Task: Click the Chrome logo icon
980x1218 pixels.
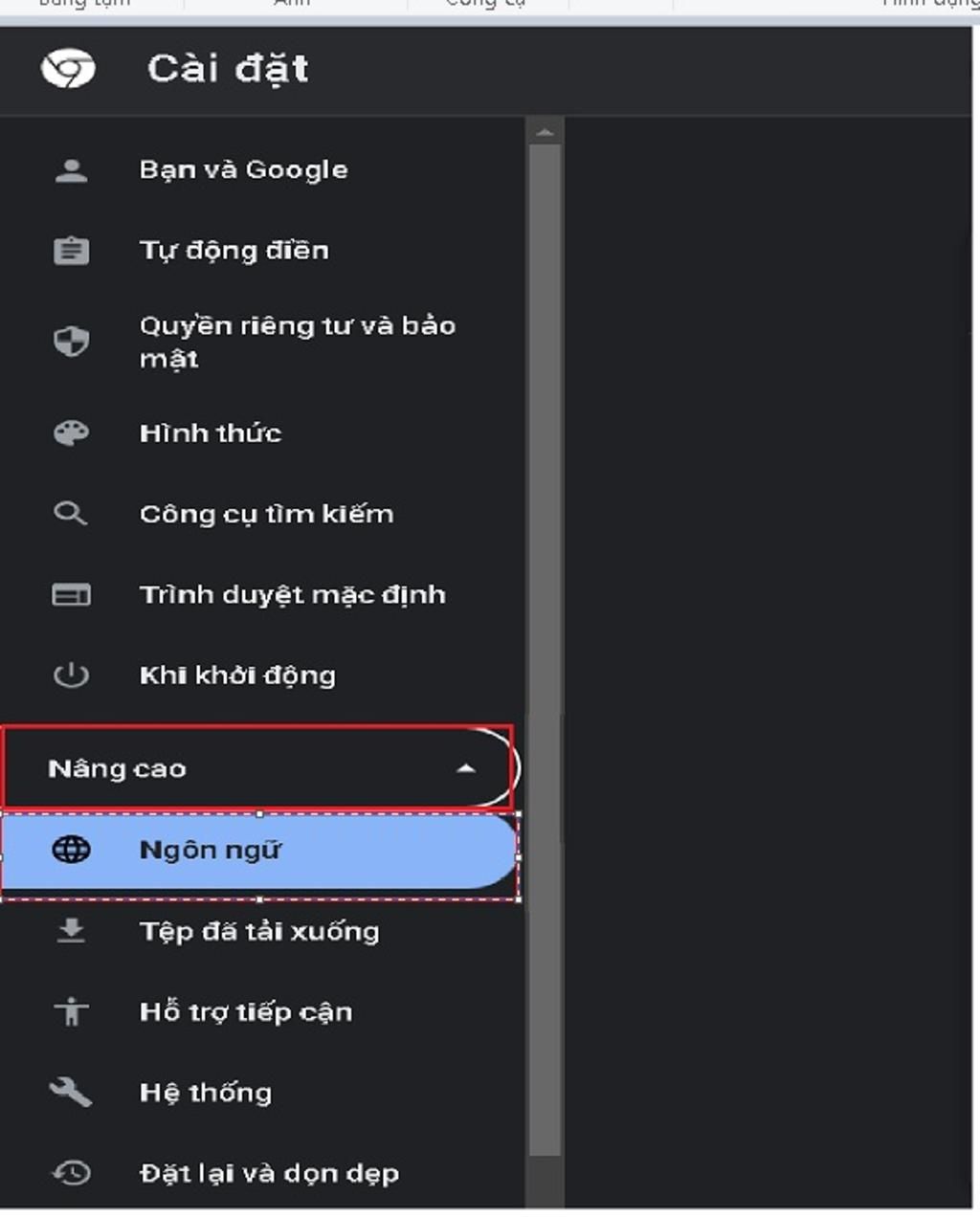Action: click(68, 69)
